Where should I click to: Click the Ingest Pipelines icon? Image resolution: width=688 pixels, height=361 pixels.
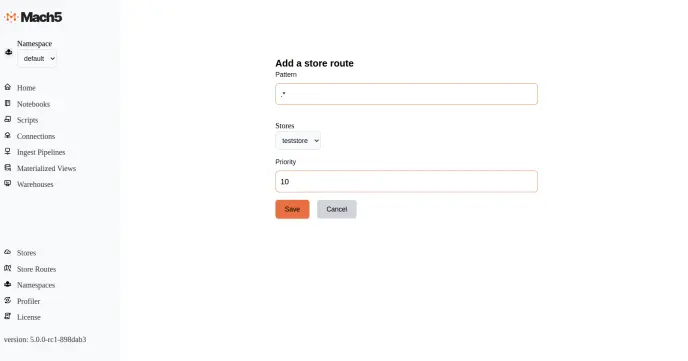(7, 151)
